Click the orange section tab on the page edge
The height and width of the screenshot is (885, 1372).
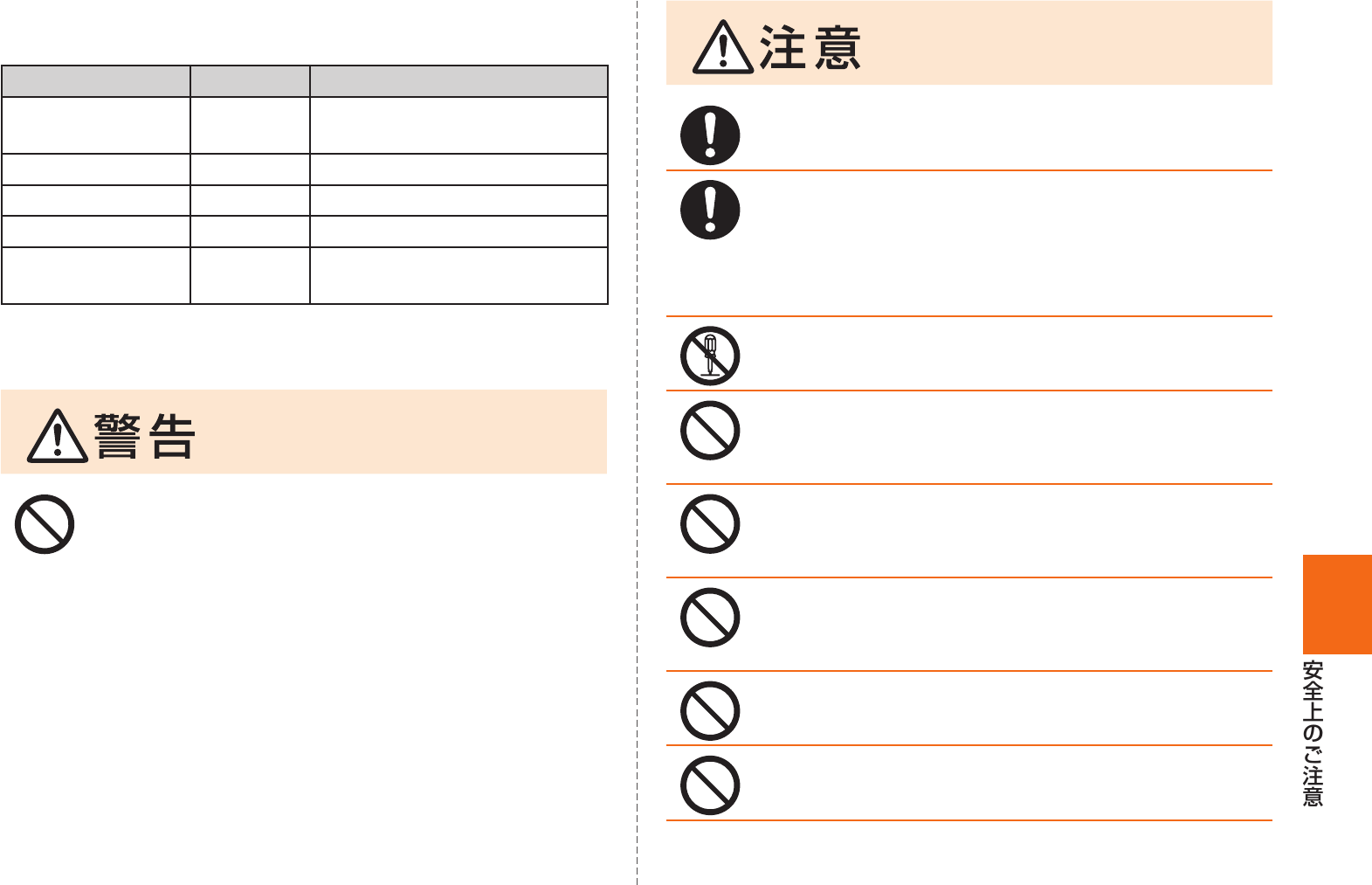click(1337, 604)
